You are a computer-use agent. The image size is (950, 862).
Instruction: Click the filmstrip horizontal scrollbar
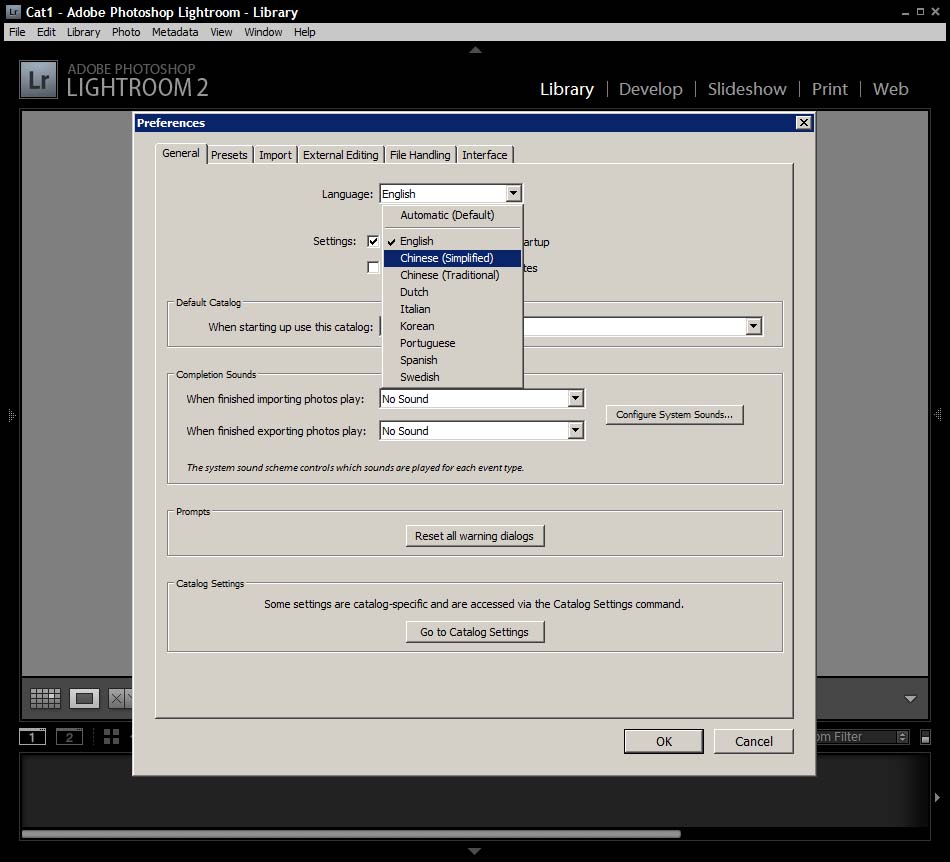350,833
